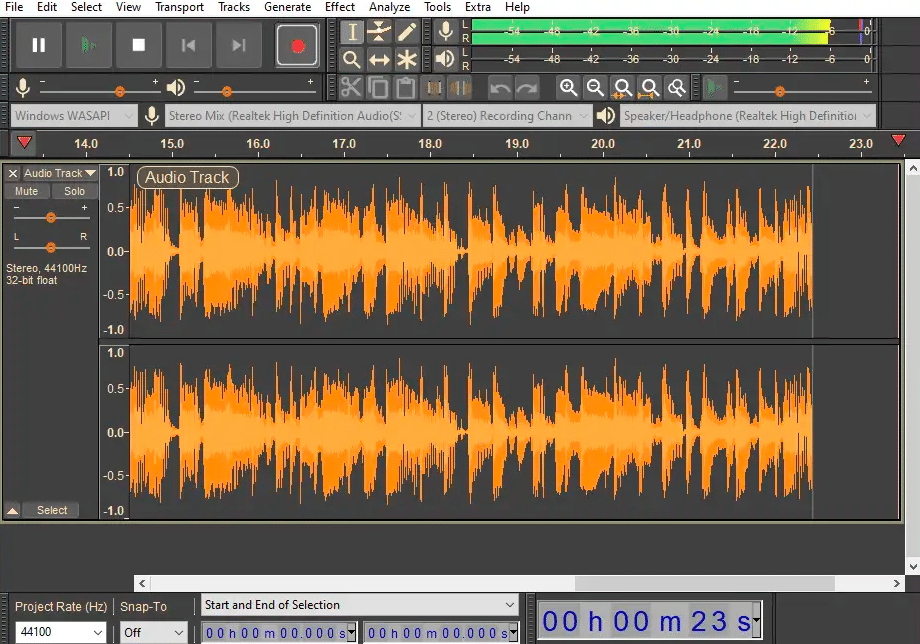
Task: Mute the Audio Track
Action: click(26, 191)
